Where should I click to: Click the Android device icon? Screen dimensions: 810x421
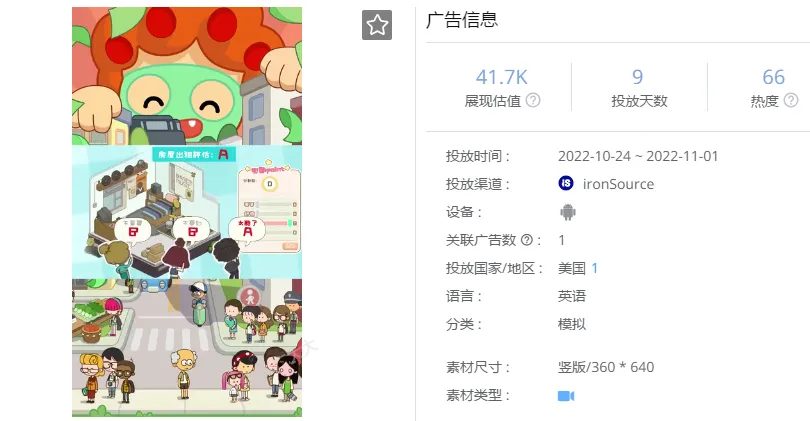(568, 212)
